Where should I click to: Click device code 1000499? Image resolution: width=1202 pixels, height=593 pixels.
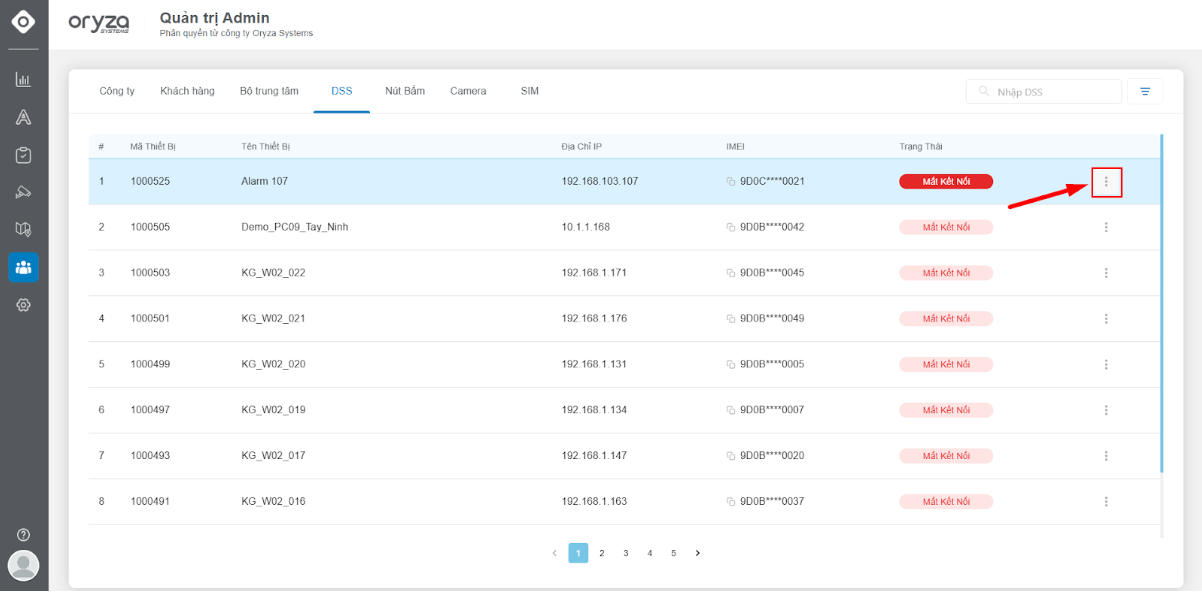[150, 364]
